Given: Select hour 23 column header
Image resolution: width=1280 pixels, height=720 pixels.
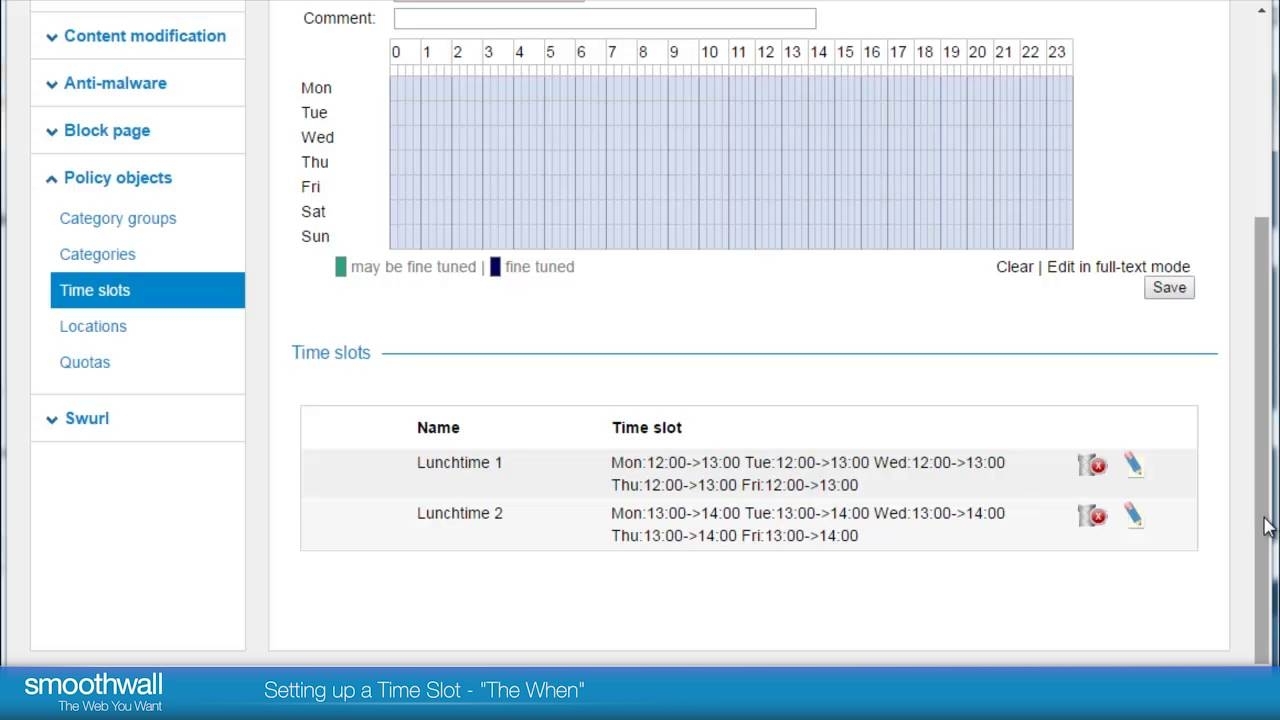Looking at the screenshot, I should click(1057, 52).
